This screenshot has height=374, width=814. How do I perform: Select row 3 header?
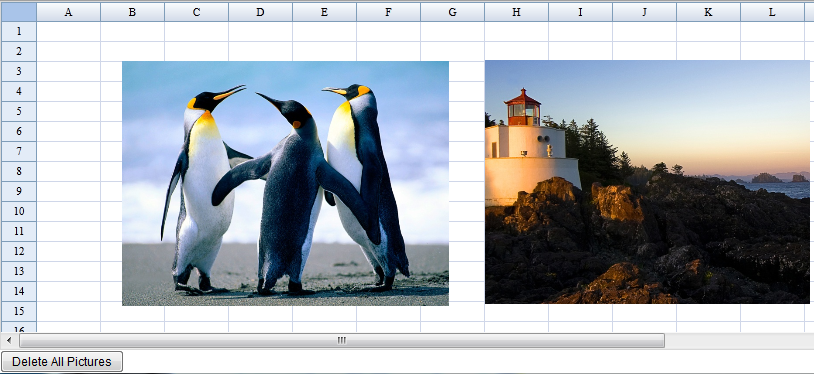19,71
